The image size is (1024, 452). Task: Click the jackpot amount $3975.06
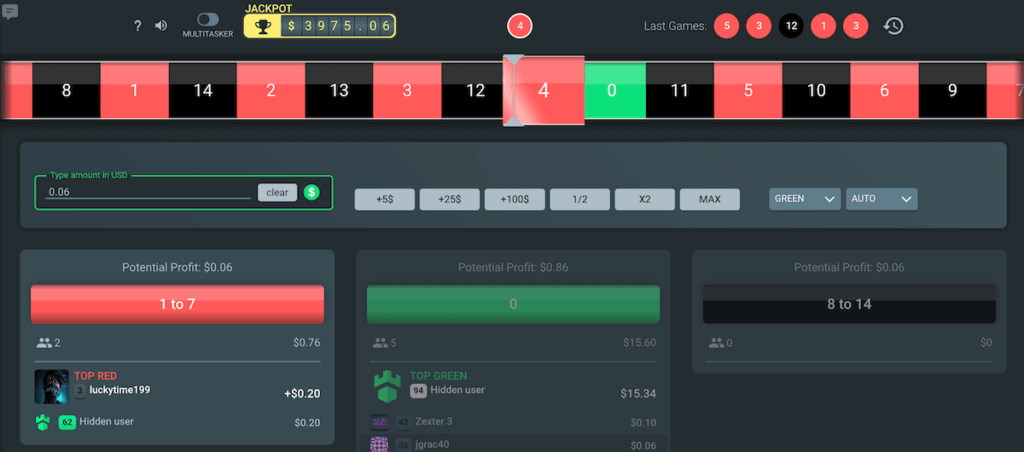(338, 26)
